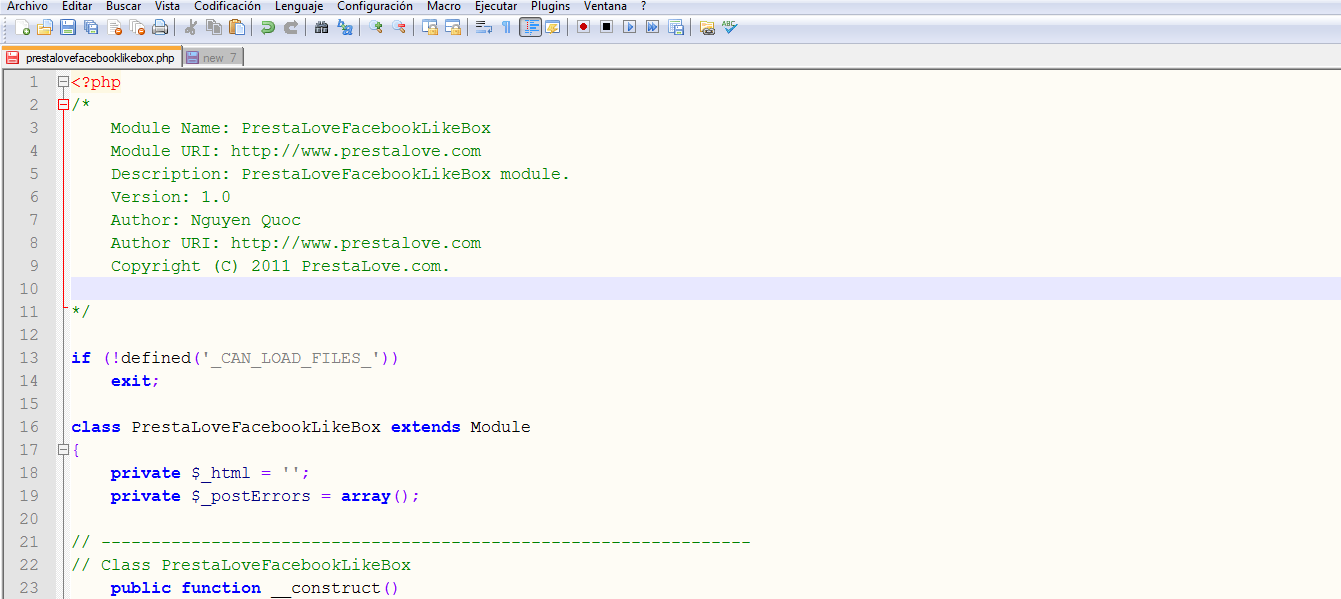The width and height of the screenshot is (1341, 599).
Task: Collapse the fold marker at line 1
Action: coord(64,82)
